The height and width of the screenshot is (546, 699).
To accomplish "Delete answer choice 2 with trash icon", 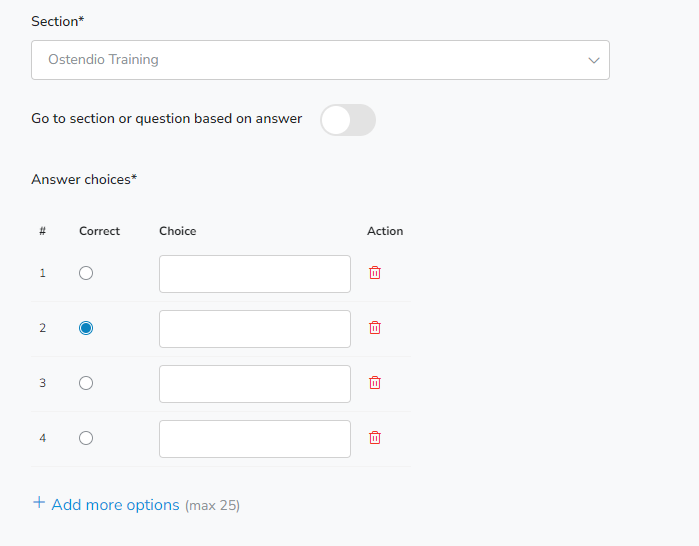I will (375, 328).
